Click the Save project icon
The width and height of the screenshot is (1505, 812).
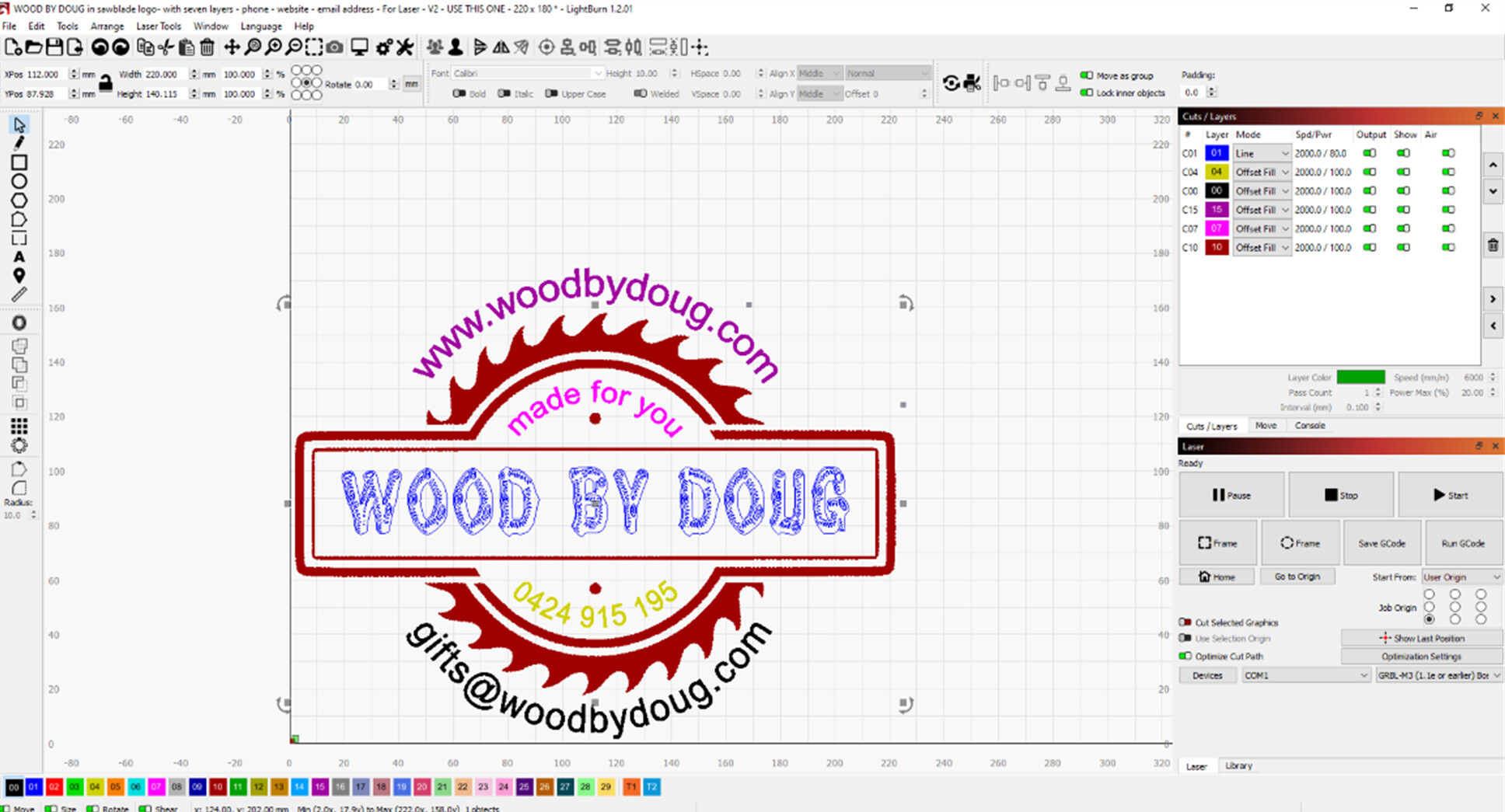pyautogui.click(x=54, y=47)
